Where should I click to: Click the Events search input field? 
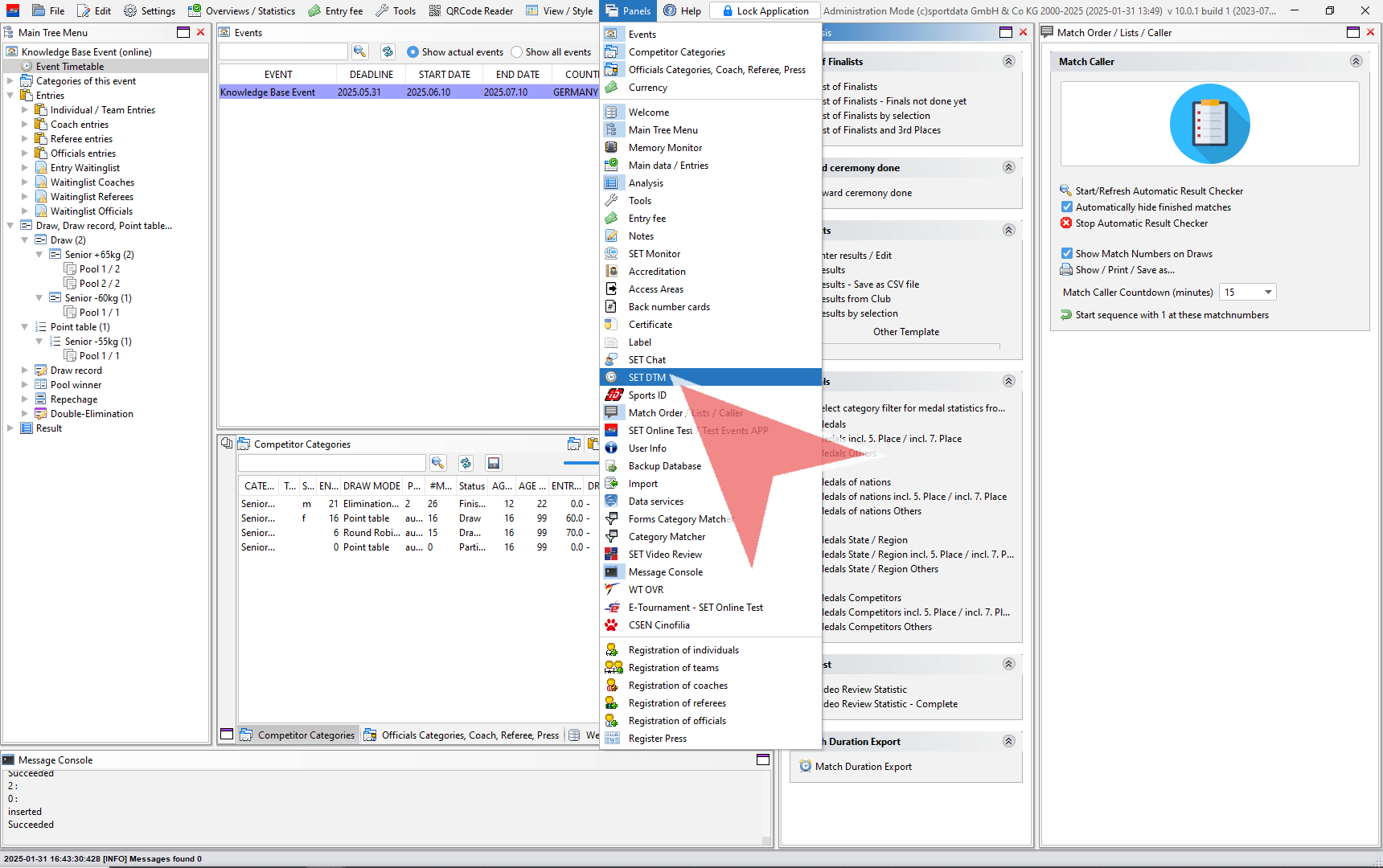(x=283, y=51)
